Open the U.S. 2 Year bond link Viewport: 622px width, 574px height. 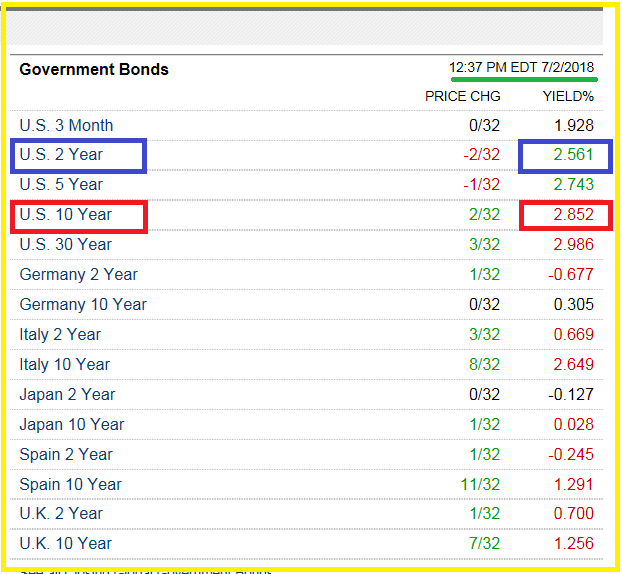(x=60, y=155)
